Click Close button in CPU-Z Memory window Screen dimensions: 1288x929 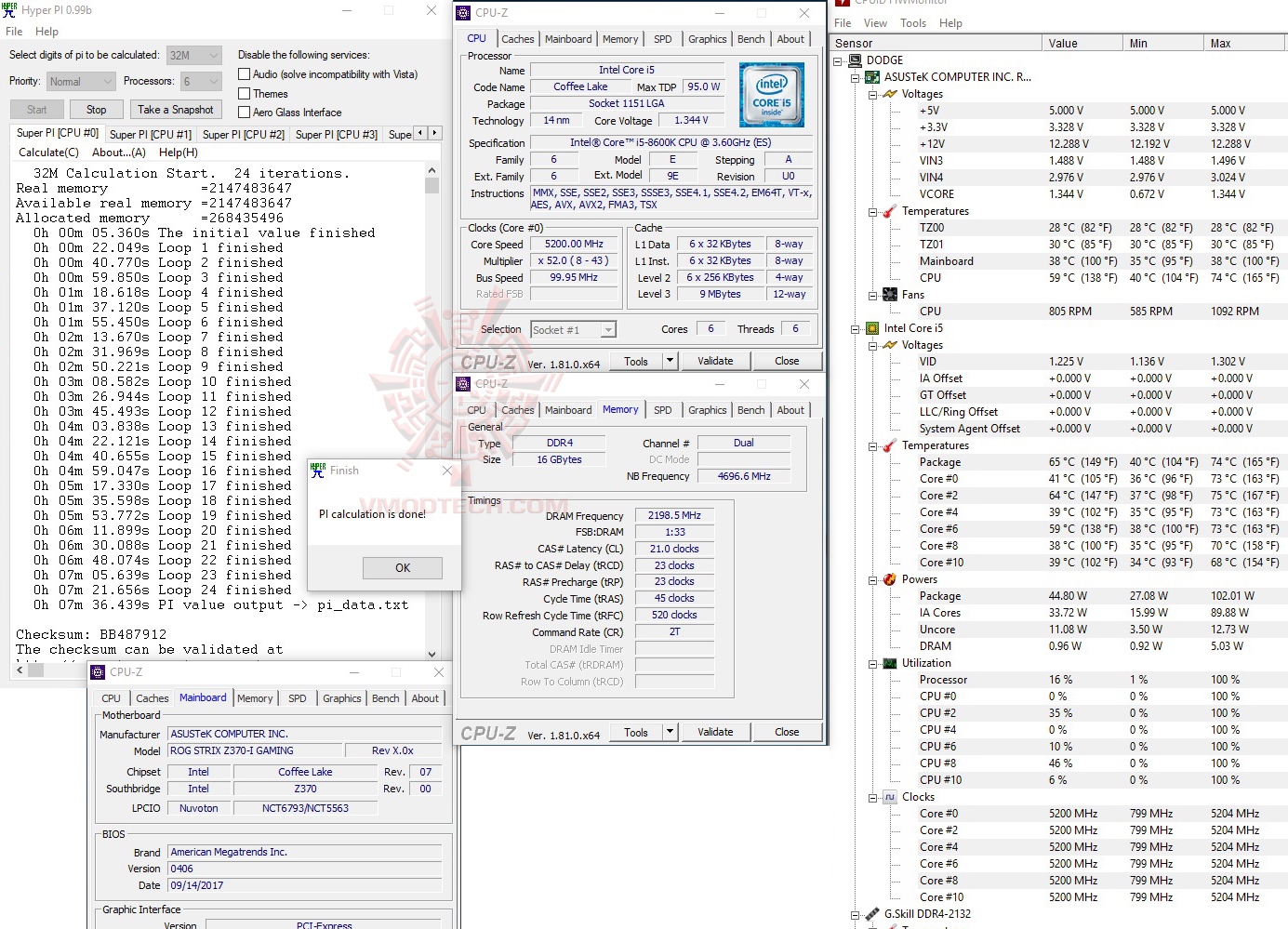tap(787, 732)
